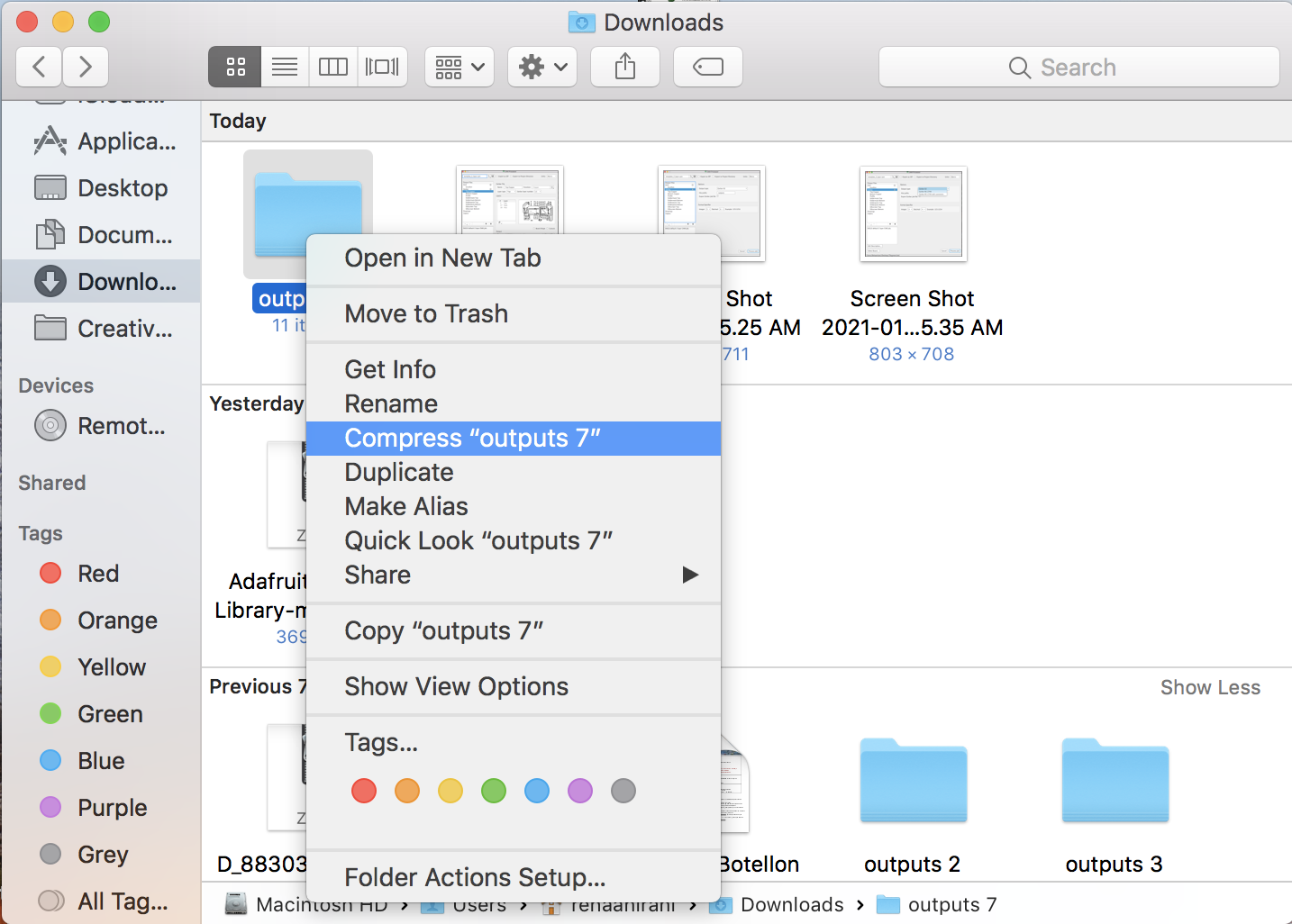Viewport: 1292px width, 924px height.
Task: Choose Duplicate from context menu
Action: point(514,473)
